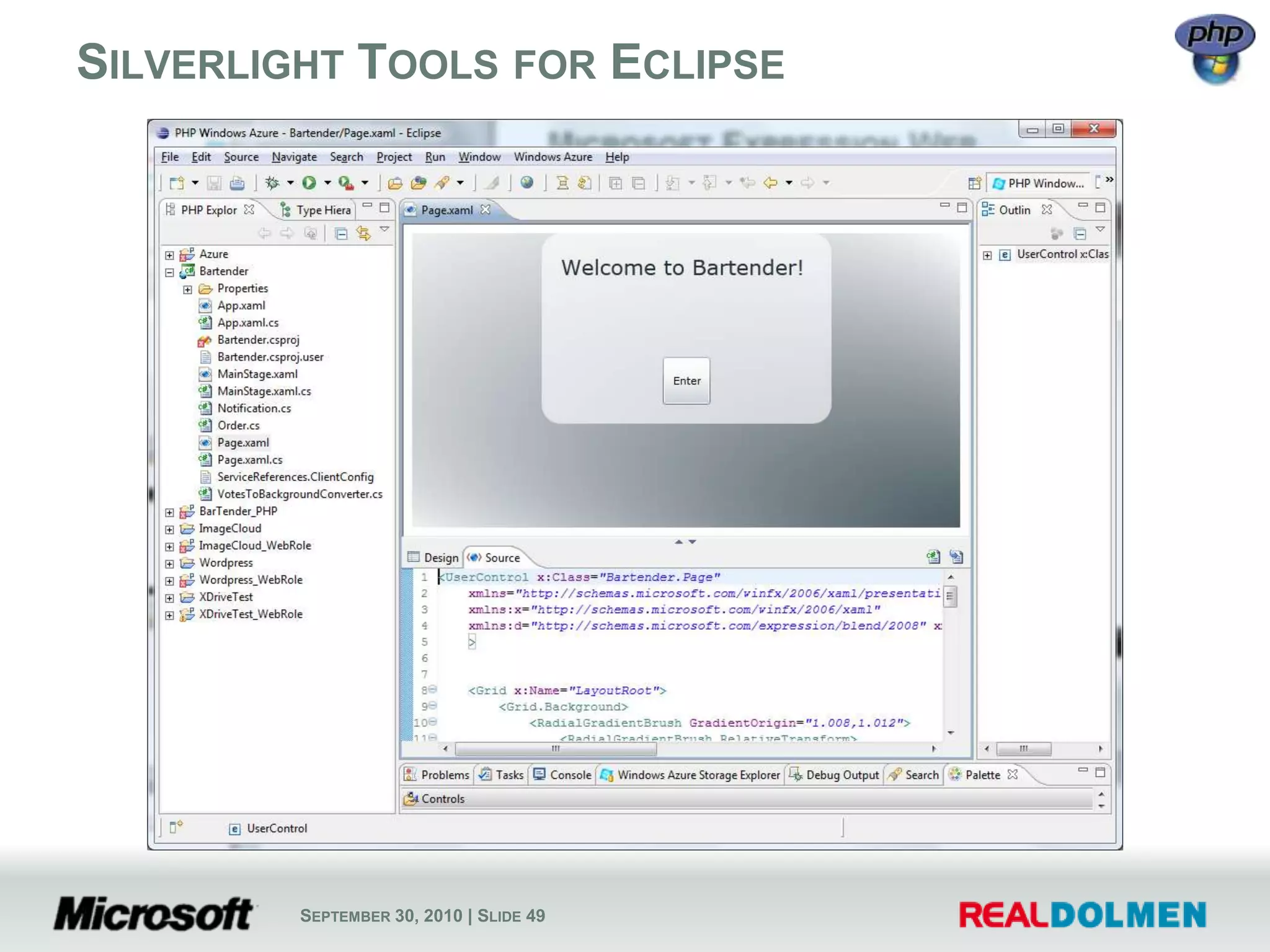
Task: Expand the Azure project node
Action: click(169, 255)
